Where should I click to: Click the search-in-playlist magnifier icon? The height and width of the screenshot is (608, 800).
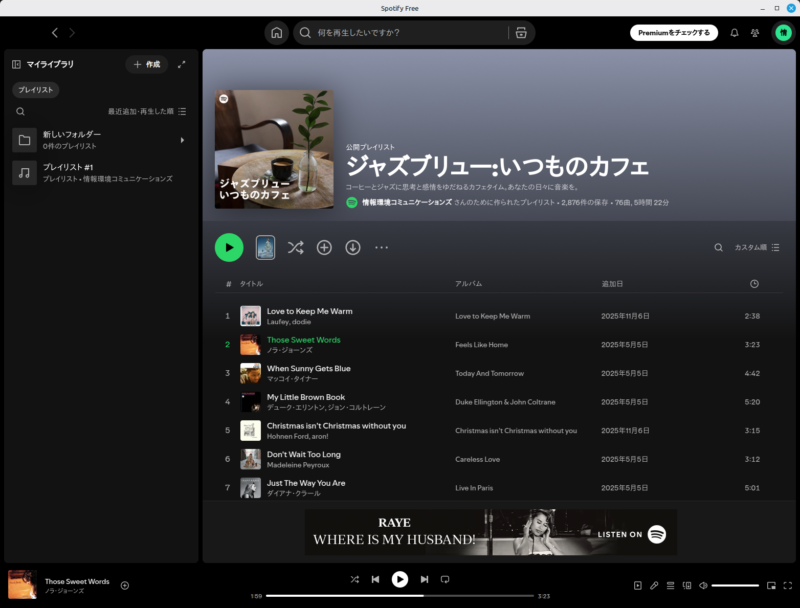(718, 247)
